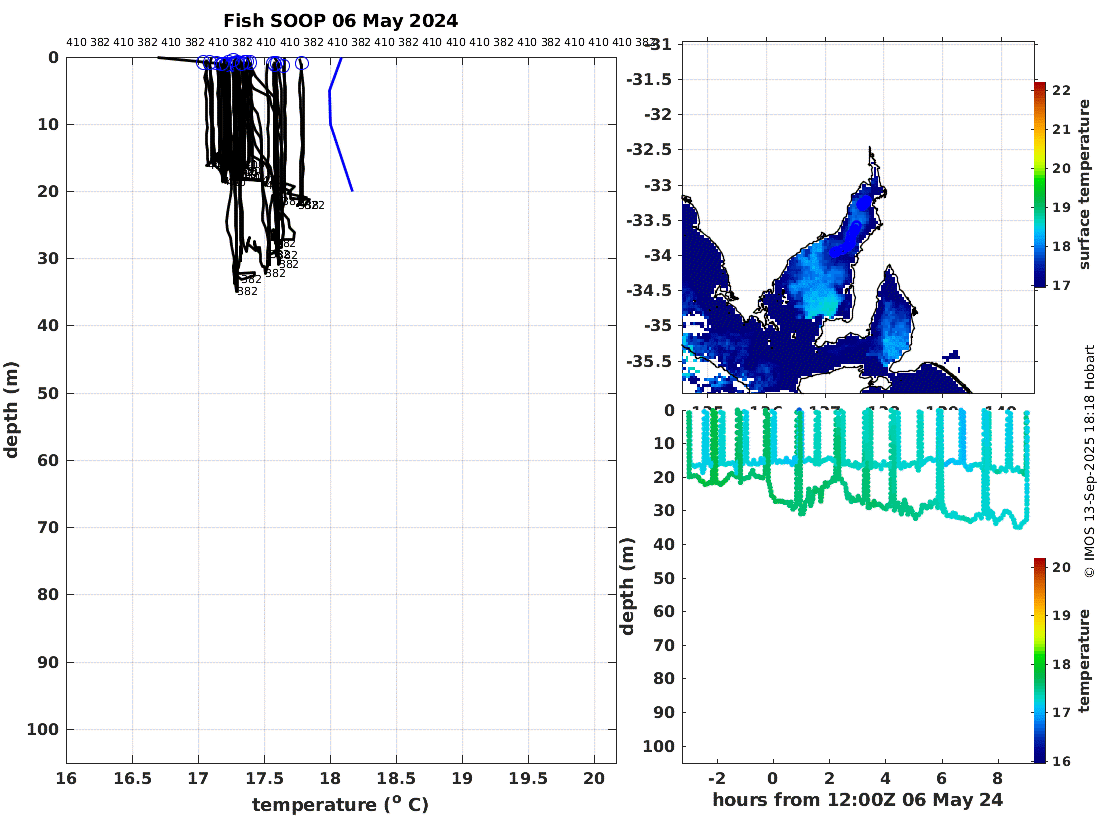Click the 'hours from 12:00Z 06 May 24' label
Image resolution: width=1100 pixels, height=820 pixels.
tap(857, 800)
